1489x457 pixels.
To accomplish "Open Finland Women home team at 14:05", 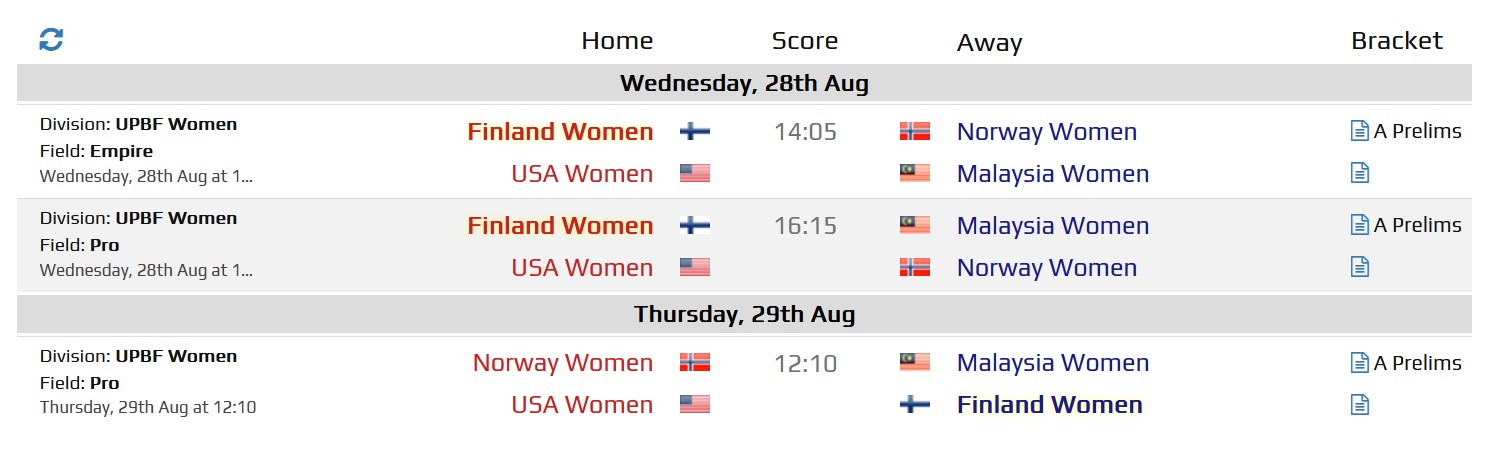I will (x=560, y=131).
